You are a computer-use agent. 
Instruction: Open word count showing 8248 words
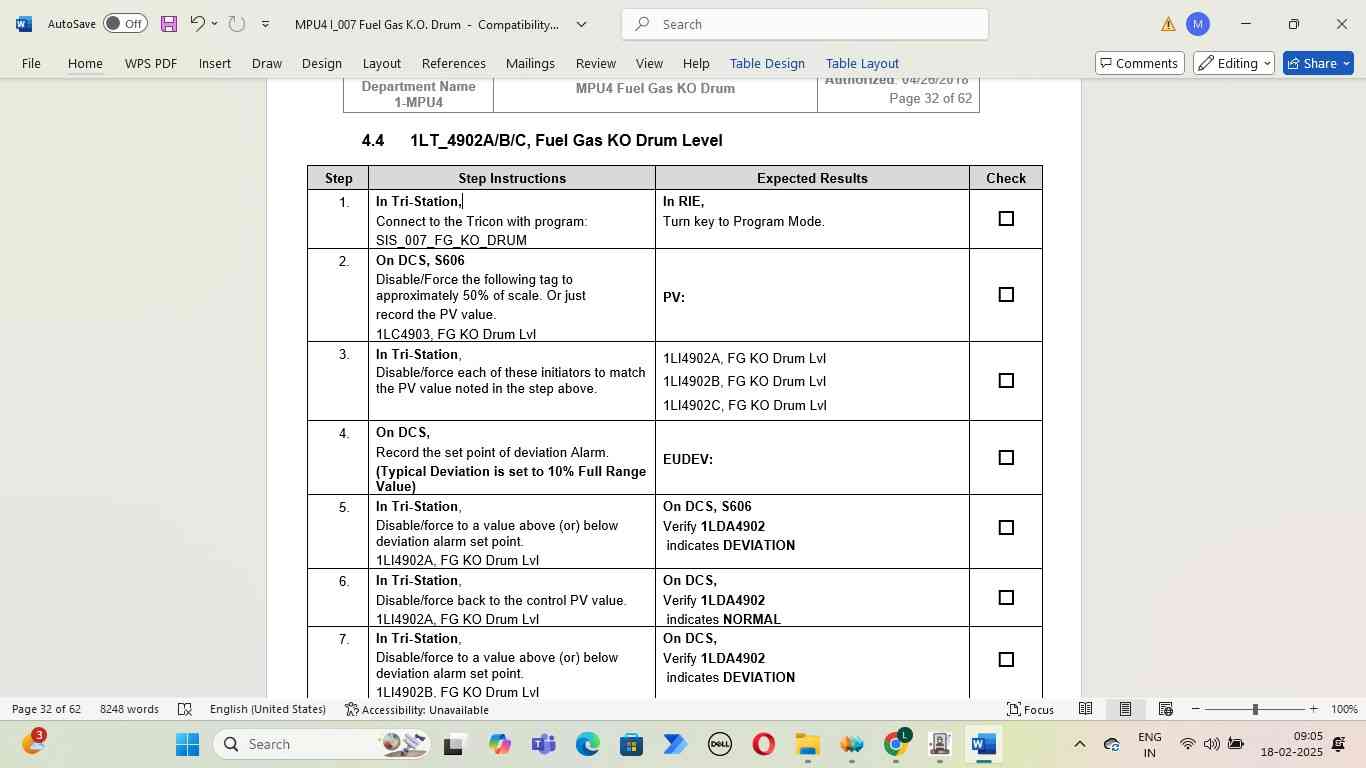pyautogui.click(x=129, y=709)
